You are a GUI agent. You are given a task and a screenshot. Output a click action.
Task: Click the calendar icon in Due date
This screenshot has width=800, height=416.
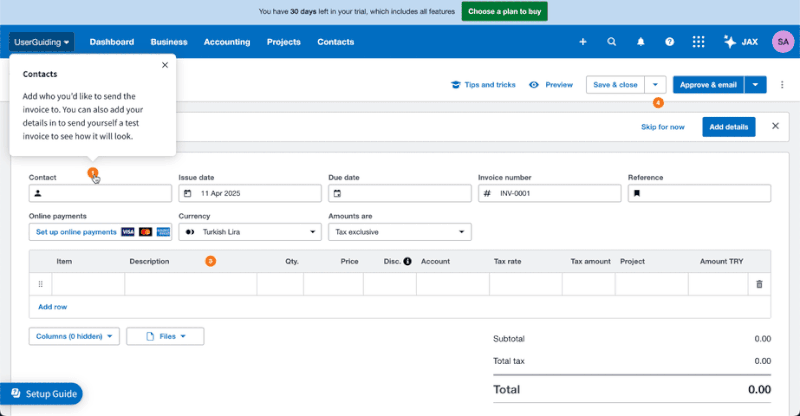point(337,193)
